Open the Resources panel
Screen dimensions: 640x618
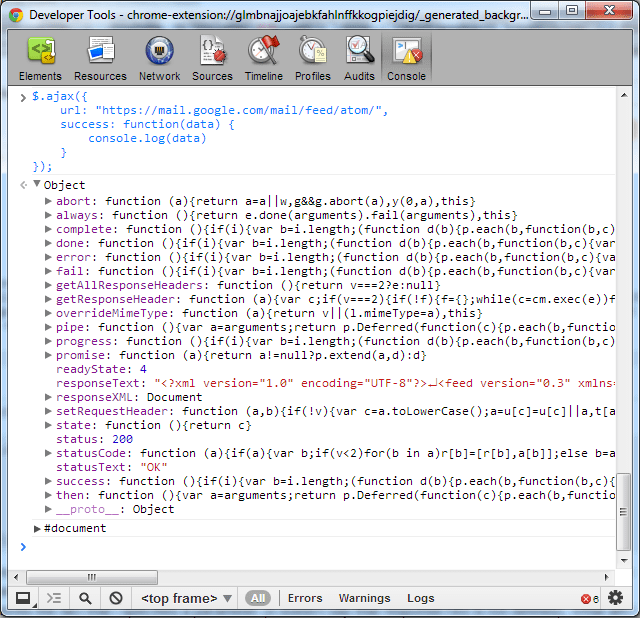pos(100,58)
